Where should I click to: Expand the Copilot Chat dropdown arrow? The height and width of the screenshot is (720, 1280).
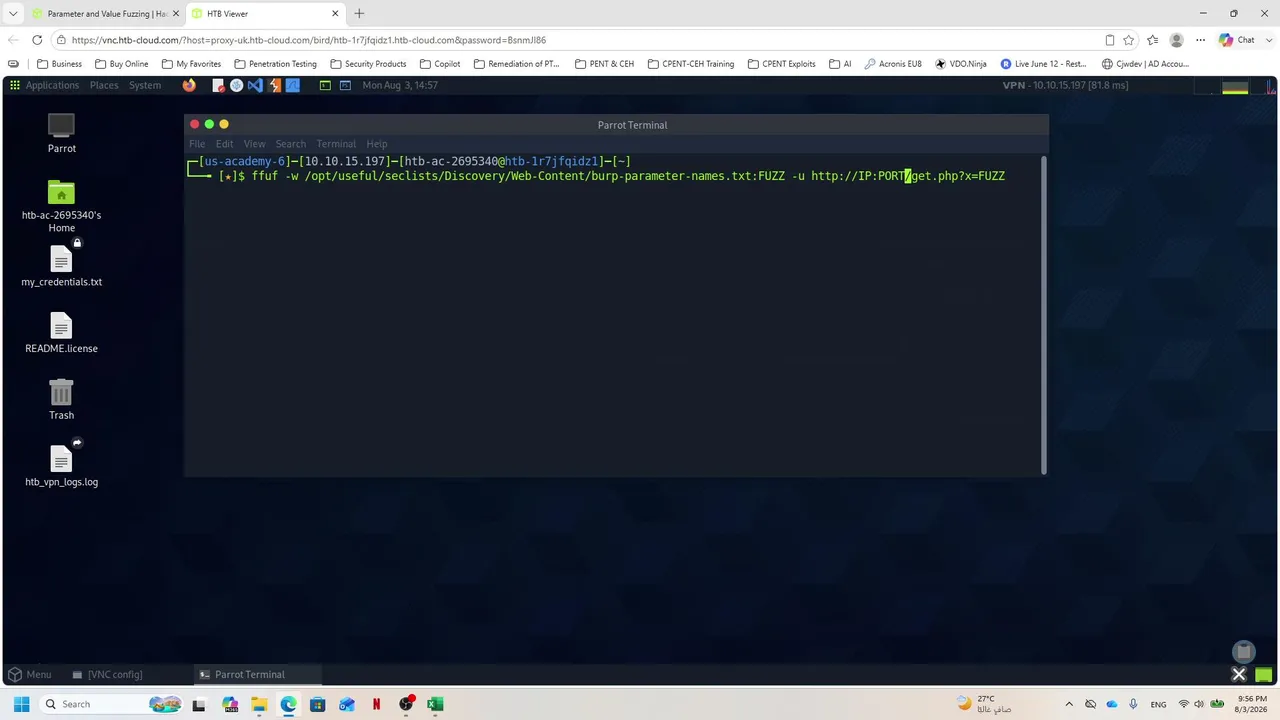[x=1267, y=40]
